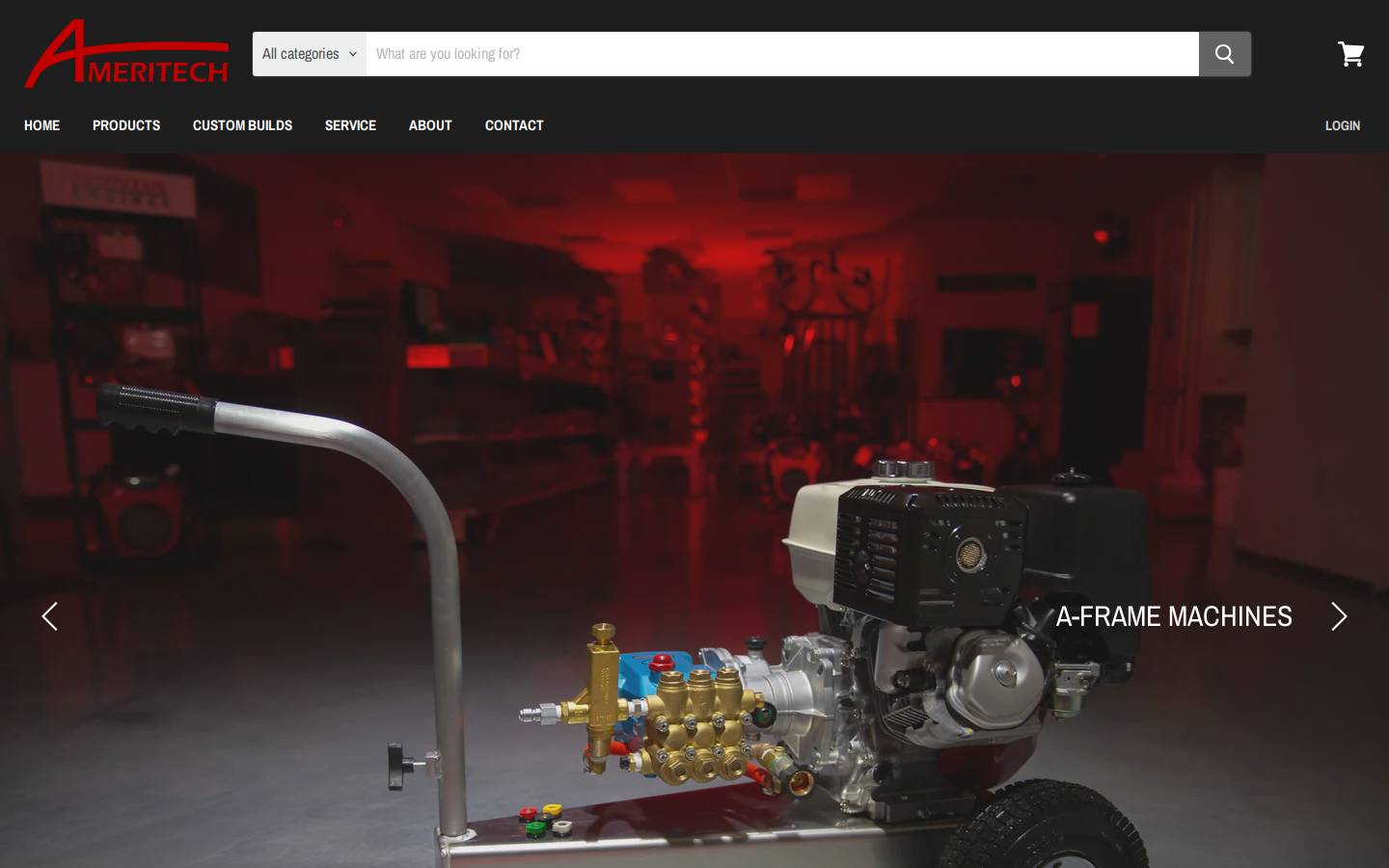This screenshot has width=1389, height=868.
Task: Click the Login link
Action: coord(1343,125)
